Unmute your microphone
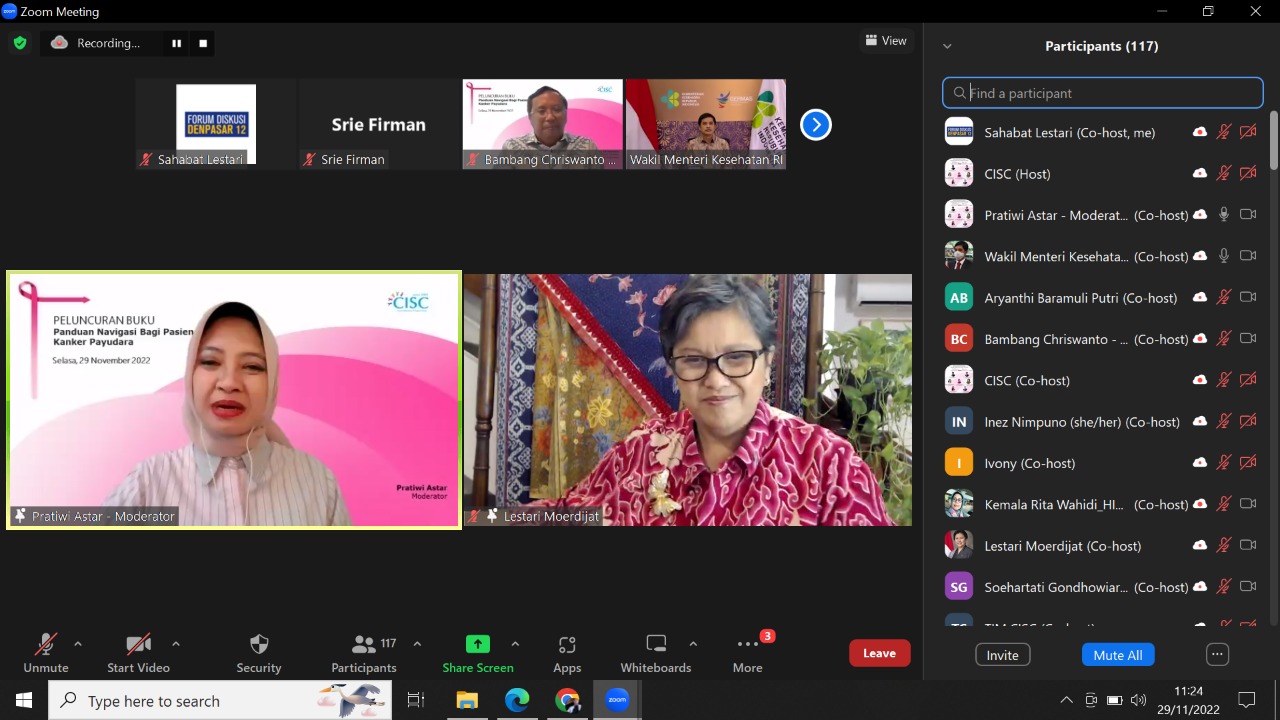Image resolution: width=1280 pixels, height=720 pixels. tap(46, 653)
